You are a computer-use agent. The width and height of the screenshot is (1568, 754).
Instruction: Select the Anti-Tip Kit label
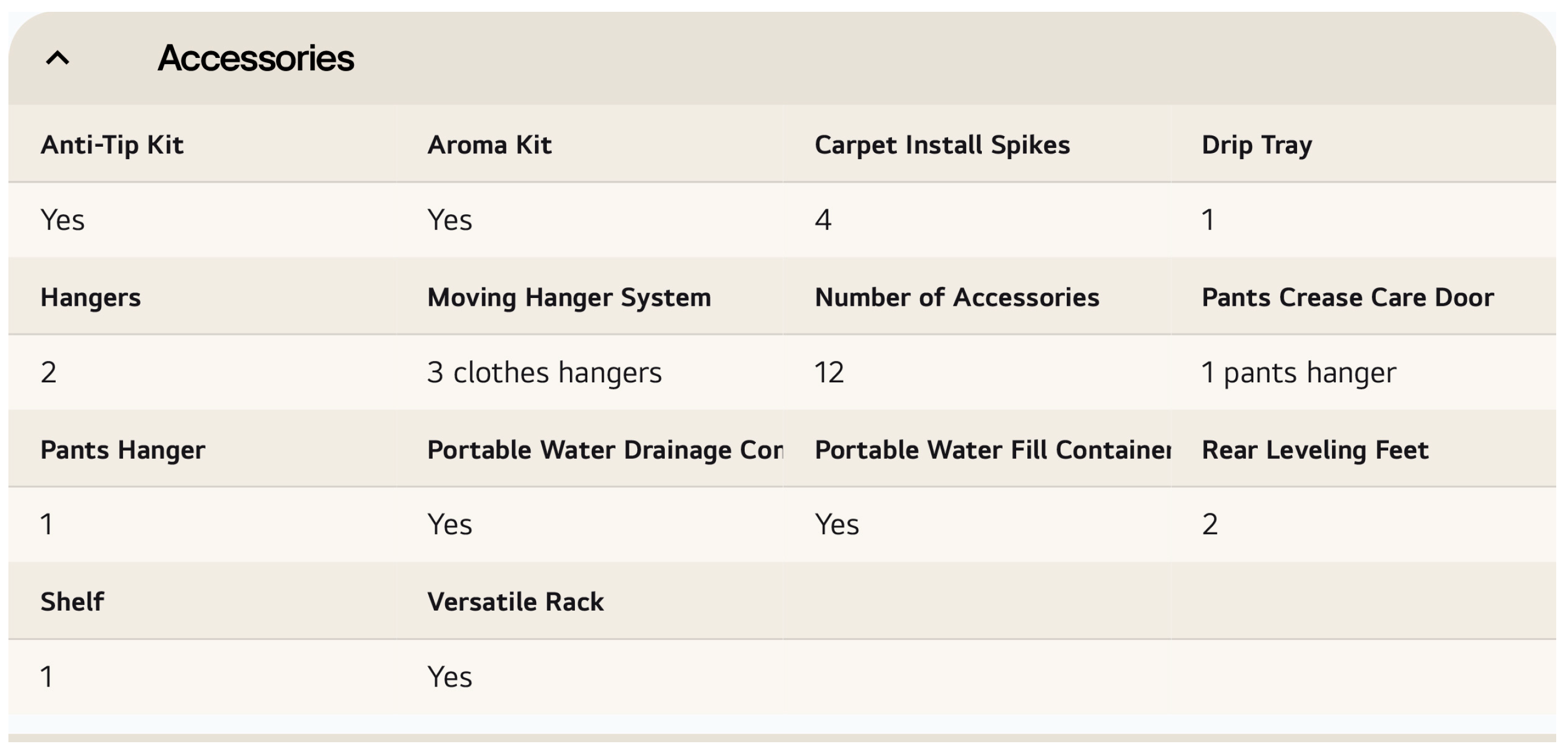112,145
